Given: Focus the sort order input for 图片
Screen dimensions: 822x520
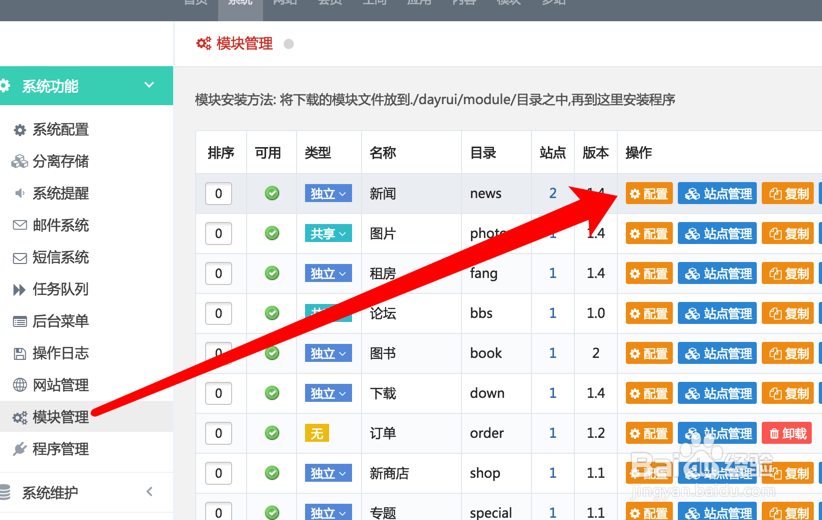Looking at the screenshot, I should 219,233.
